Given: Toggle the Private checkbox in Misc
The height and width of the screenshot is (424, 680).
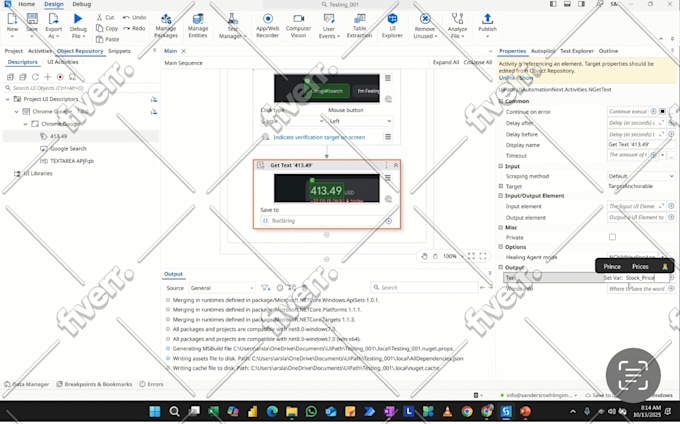Looking at the screenshot, I should pos(612,237).
